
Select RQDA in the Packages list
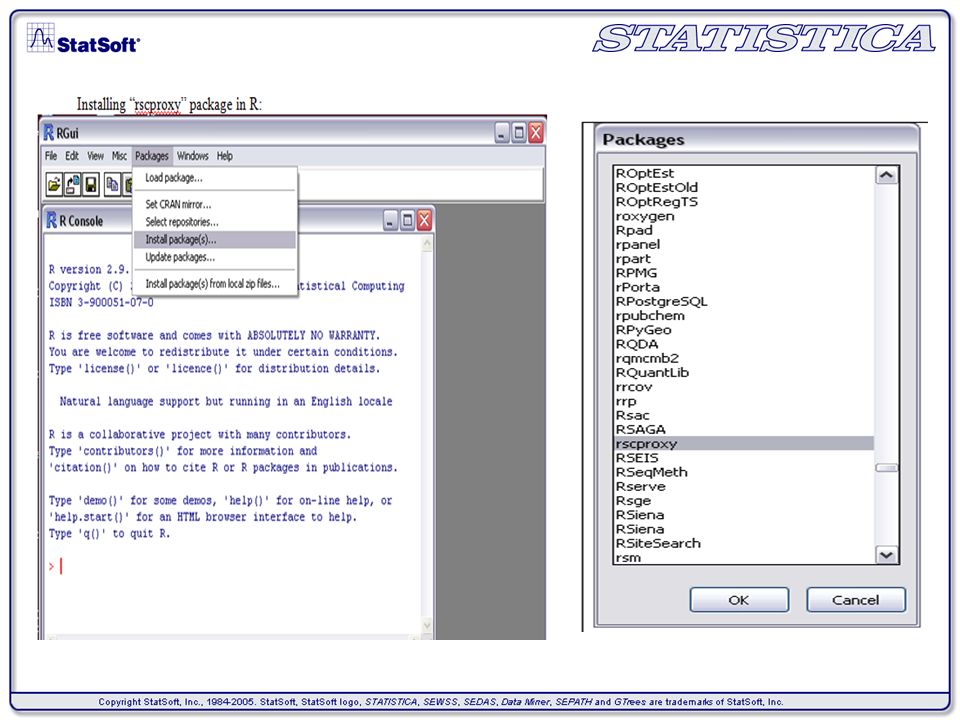[x=744, y=344]
